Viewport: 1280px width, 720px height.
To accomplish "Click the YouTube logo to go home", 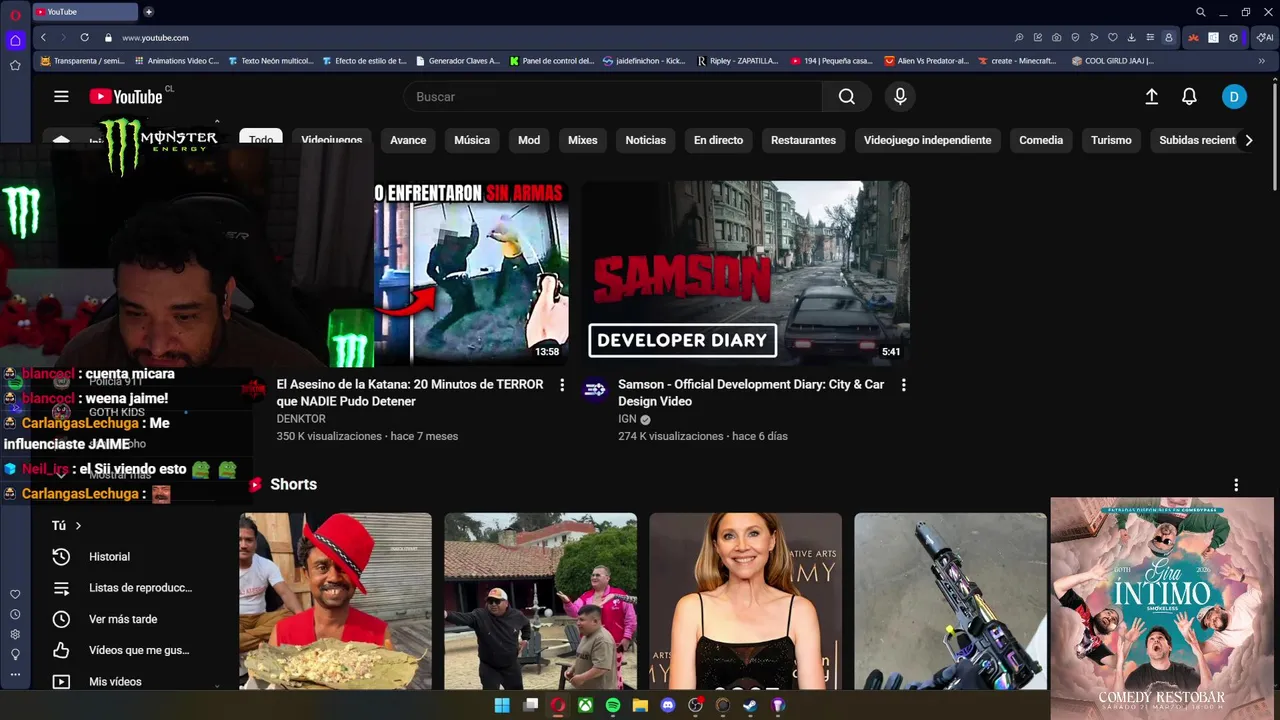I will (x=126, y=96).
